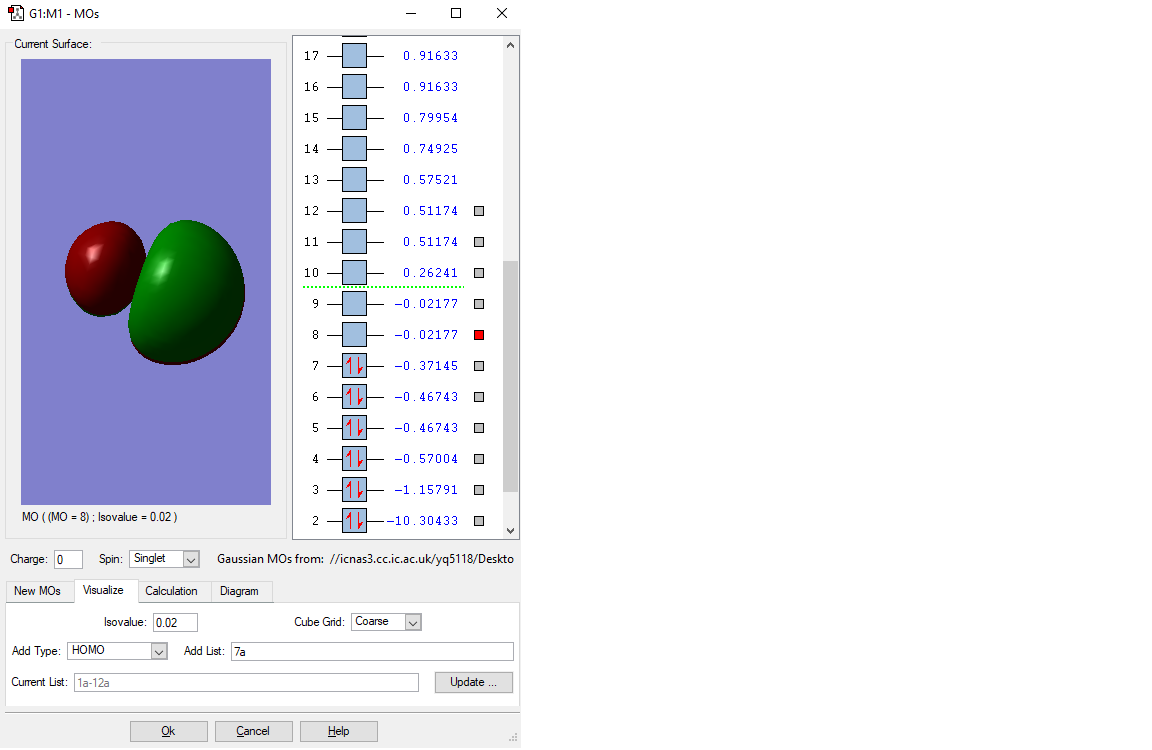Select orbital box for MO 11
This screenshot has height=750, width=1152.
point(354,242)
